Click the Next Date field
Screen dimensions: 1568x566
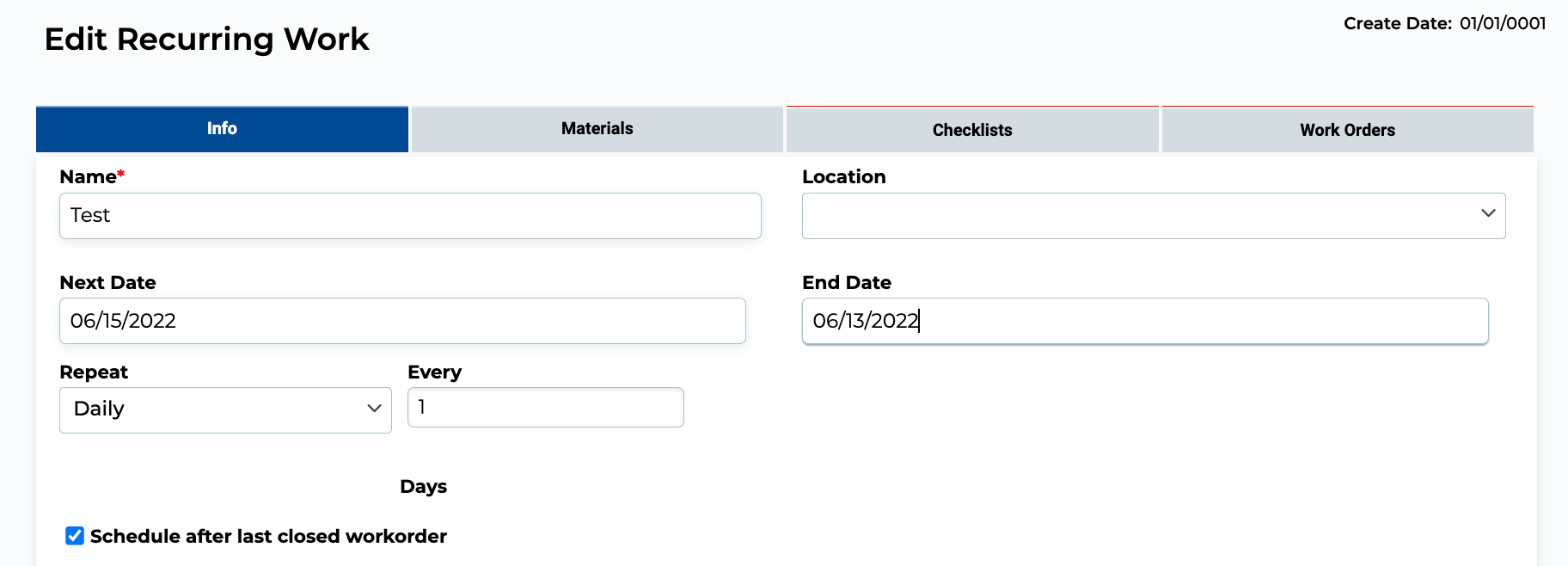pyautogui.click(x=402, y=321)
